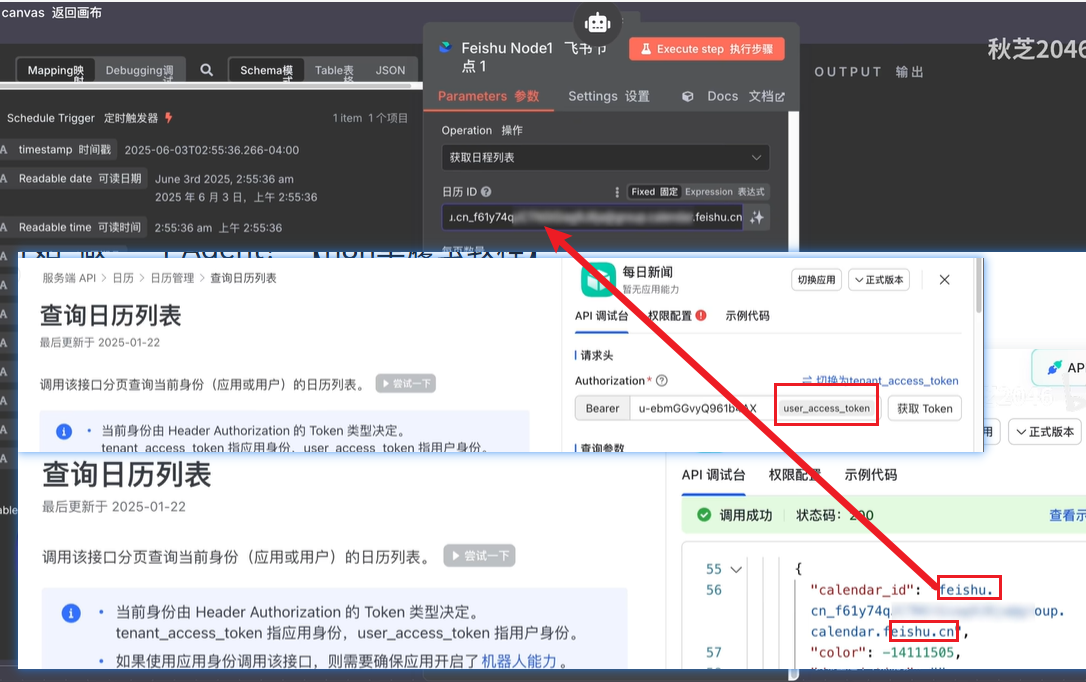Close the 每日新闻 API debug panel
1086x682 pixels.
pos(945,280)
